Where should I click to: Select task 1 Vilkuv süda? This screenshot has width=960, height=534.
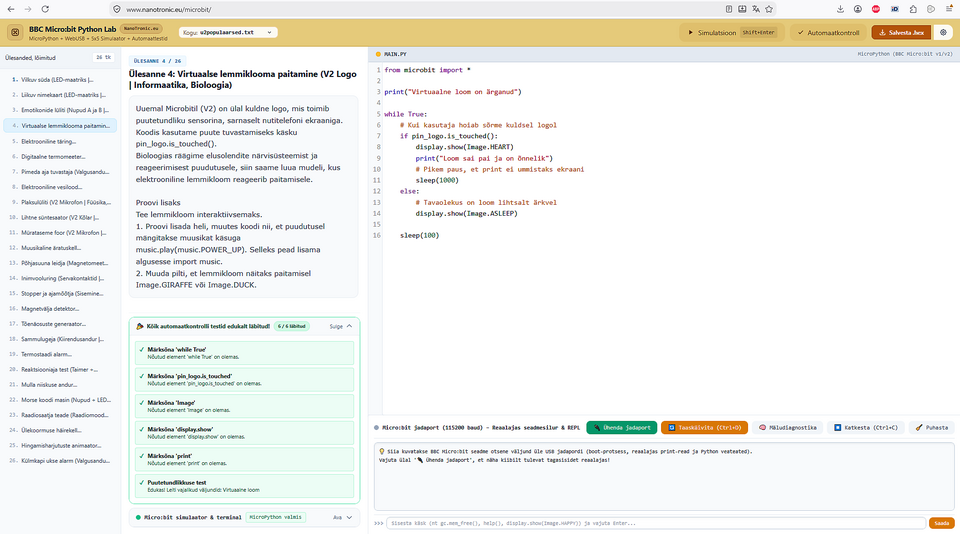(60, 80)
